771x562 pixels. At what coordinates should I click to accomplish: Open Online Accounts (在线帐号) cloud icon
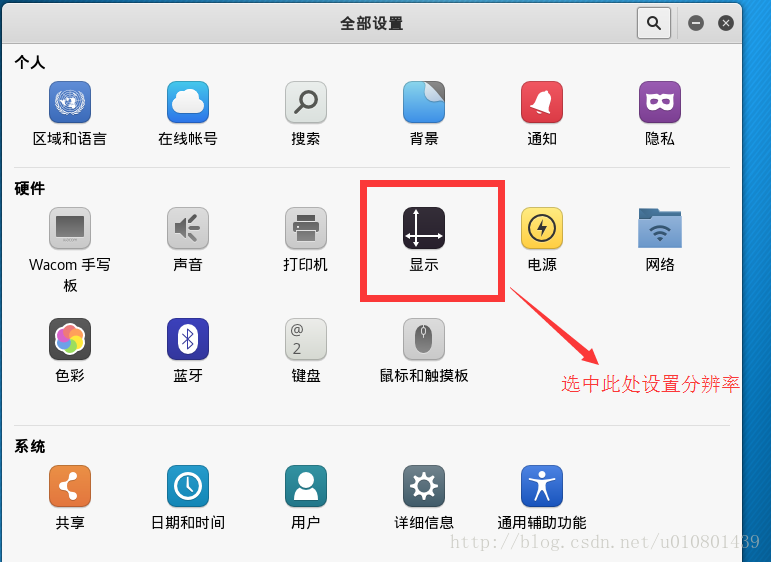coord(188,102)
